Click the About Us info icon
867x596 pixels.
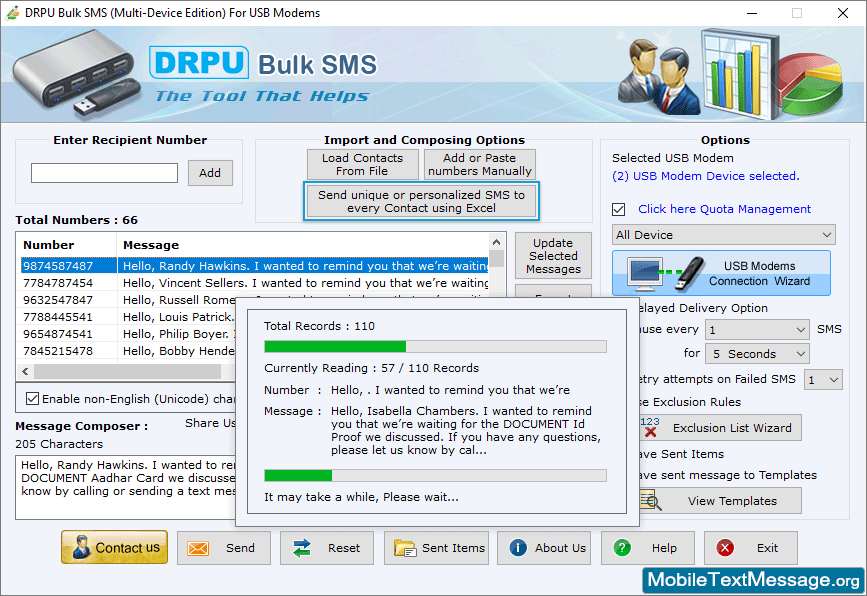coord(518,548)
